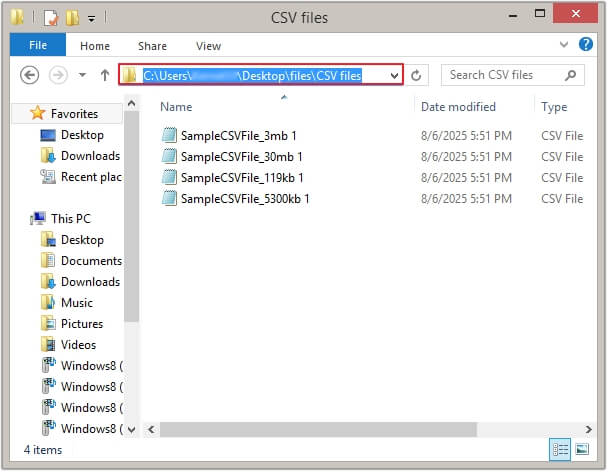Switch to the Share ribbon tab
Image resolution: width=608 pixels, height=472 pixels.
[152, 46]
